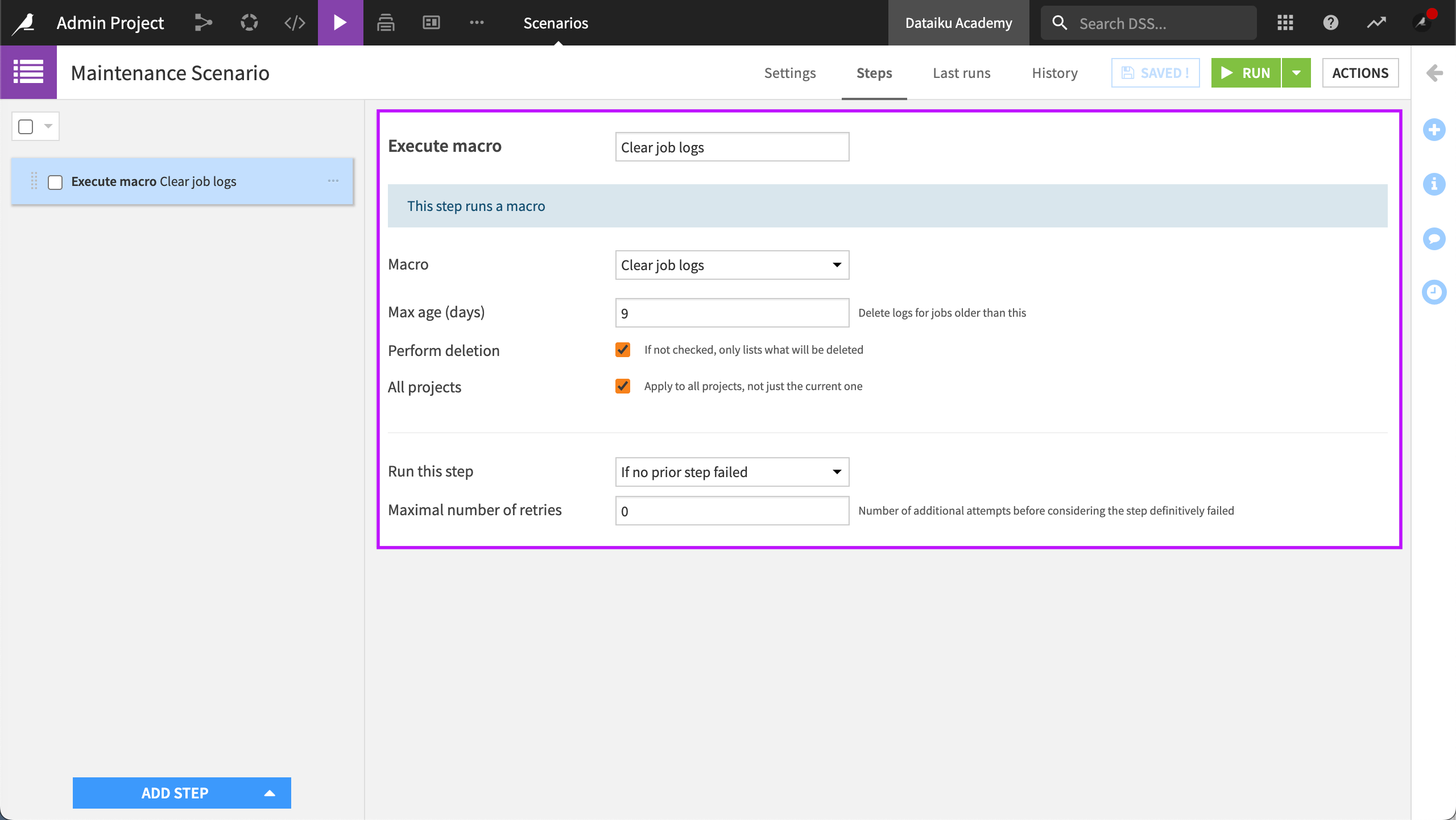
Task: Collapse the right panel with arrow
Action: 1434,73
